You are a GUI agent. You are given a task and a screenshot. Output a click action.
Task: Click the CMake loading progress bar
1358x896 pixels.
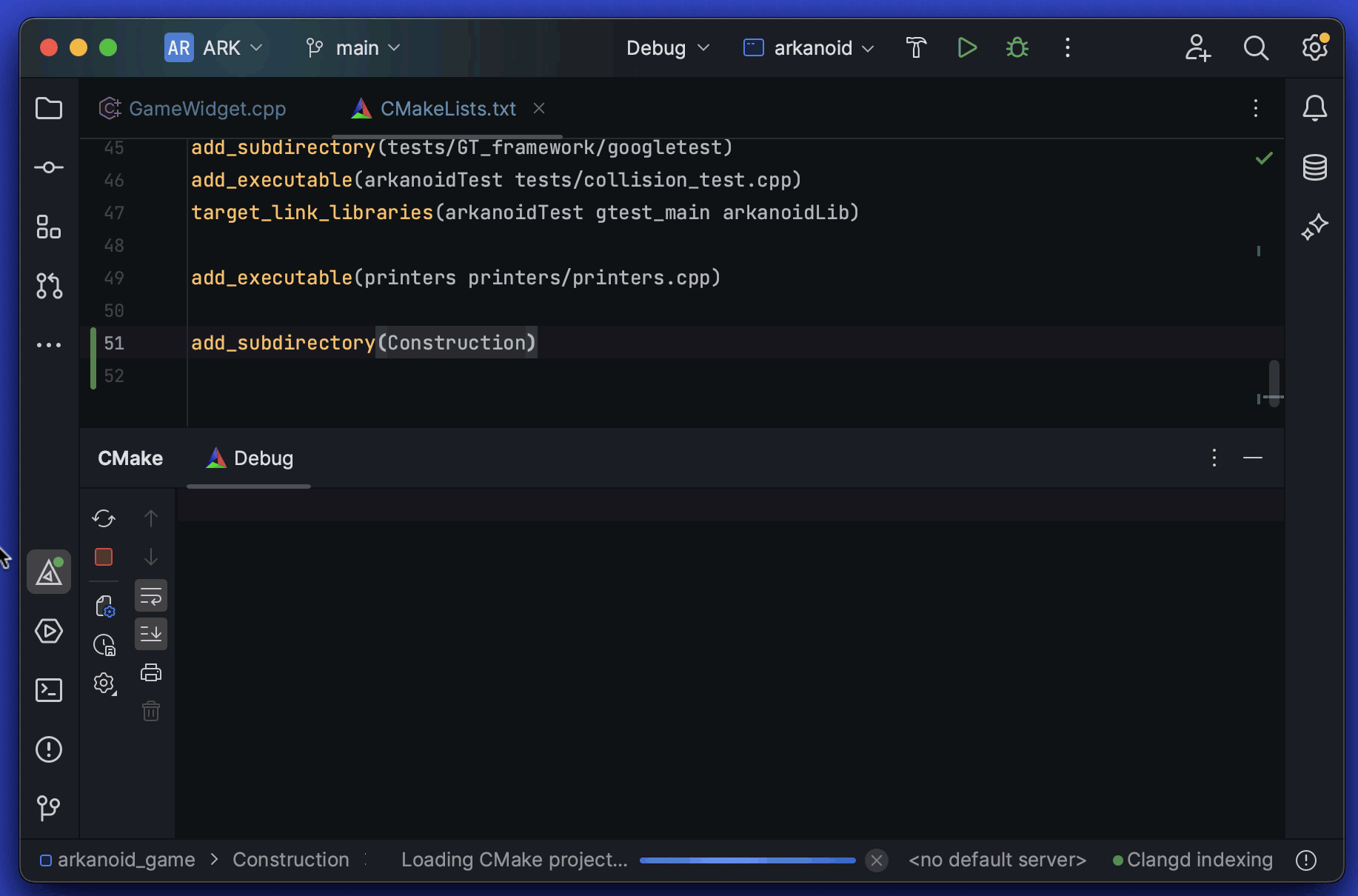(x=748, y=860)
